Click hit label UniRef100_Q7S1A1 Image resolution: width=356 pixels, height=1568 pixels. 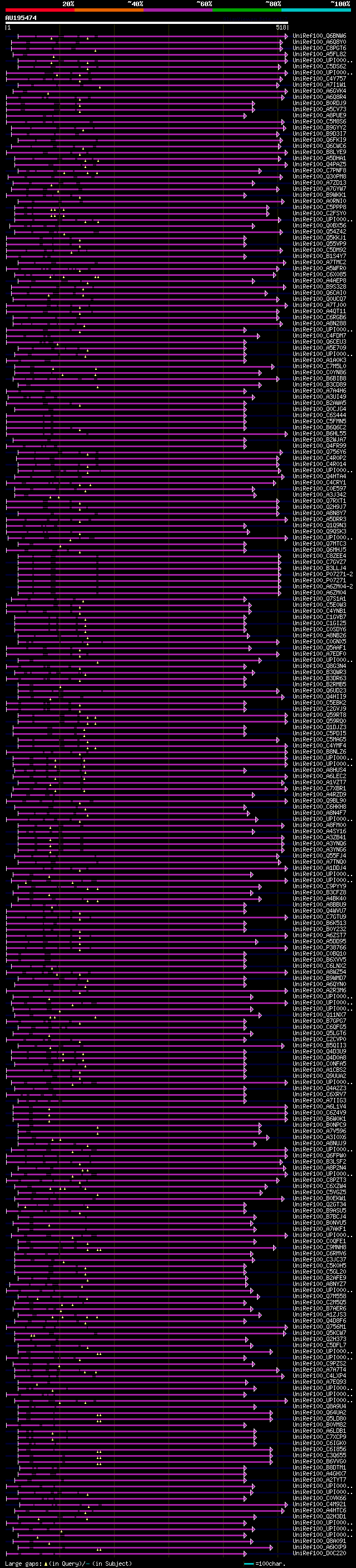pyautogui.click(x=319, y=599)
